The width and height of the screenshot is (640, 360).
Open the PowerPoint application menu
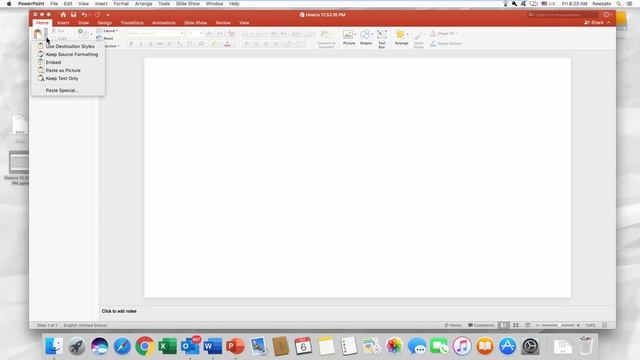(x=31, y=4)
